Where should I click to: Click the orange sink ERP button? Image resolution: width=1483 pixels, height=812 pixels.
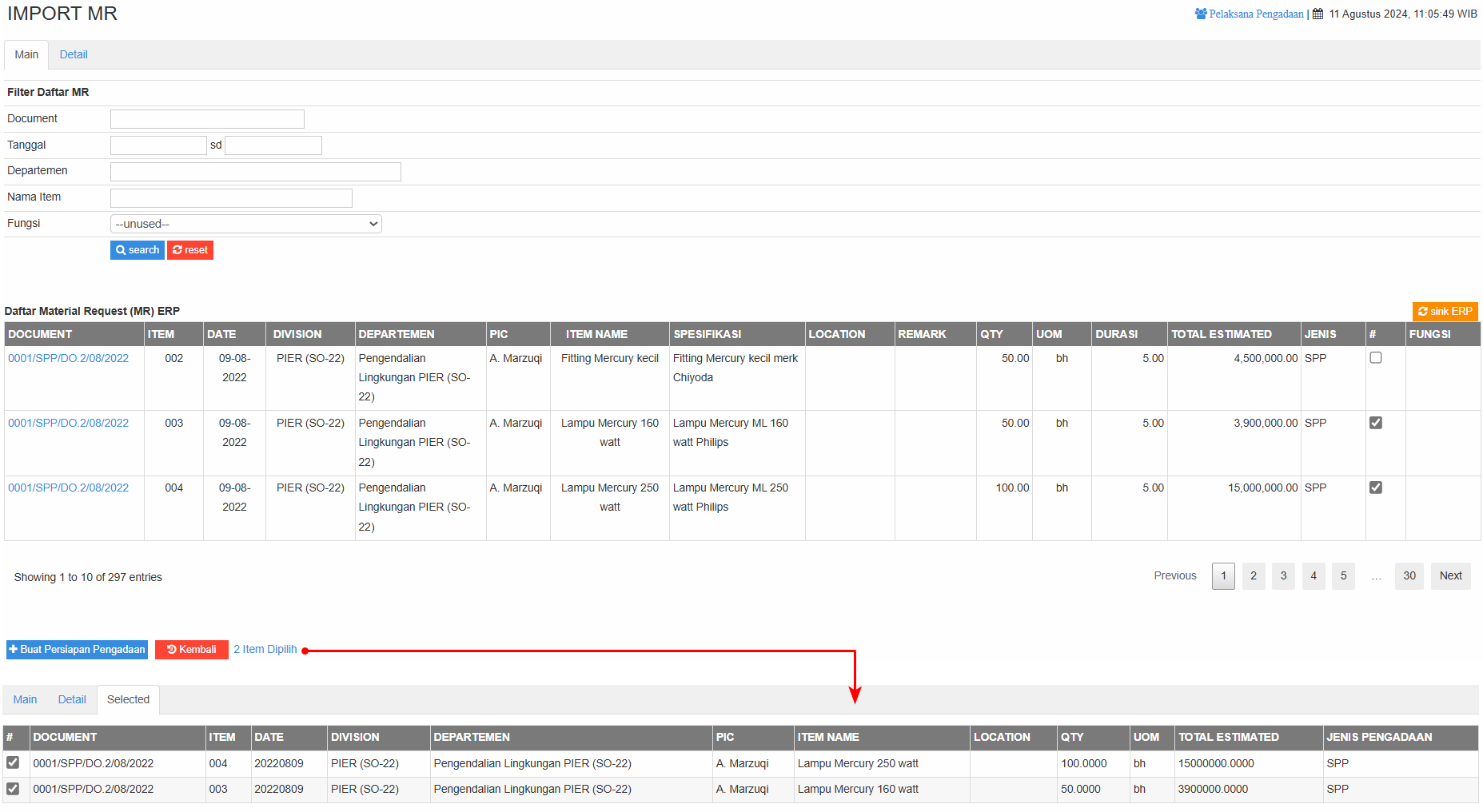(1445, 311)
